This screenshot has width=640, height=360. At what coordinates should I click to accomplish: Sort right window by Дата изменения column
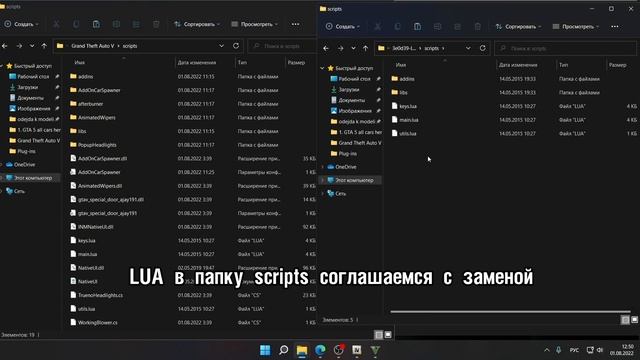pos(518,65)
